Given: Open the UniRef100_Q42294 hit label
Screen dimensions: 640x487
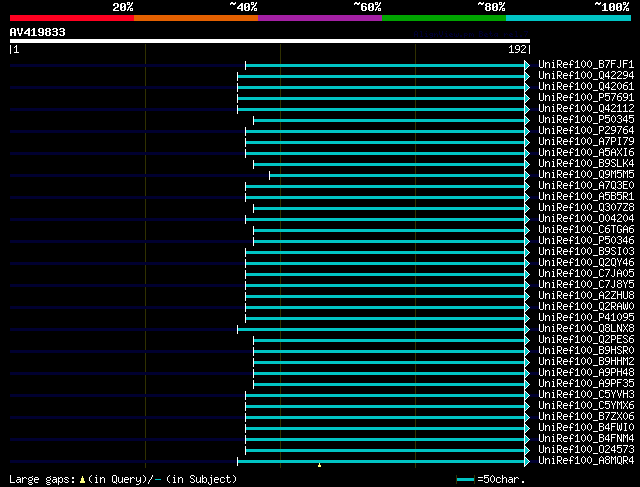Looking at the screenshot, I should pyautogui.click(x=586, y=76).
